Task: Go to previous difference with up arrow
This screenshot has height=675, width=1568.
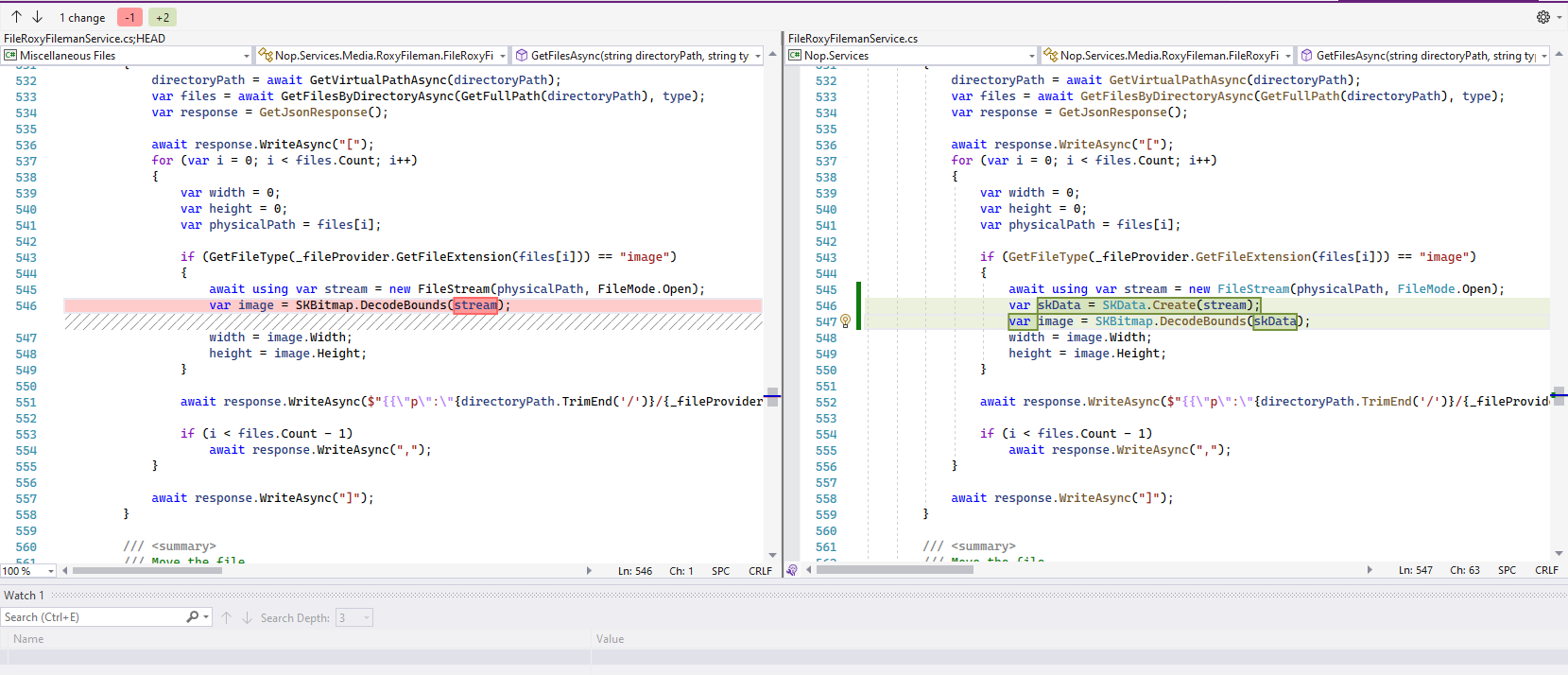Action: (16, 17)
